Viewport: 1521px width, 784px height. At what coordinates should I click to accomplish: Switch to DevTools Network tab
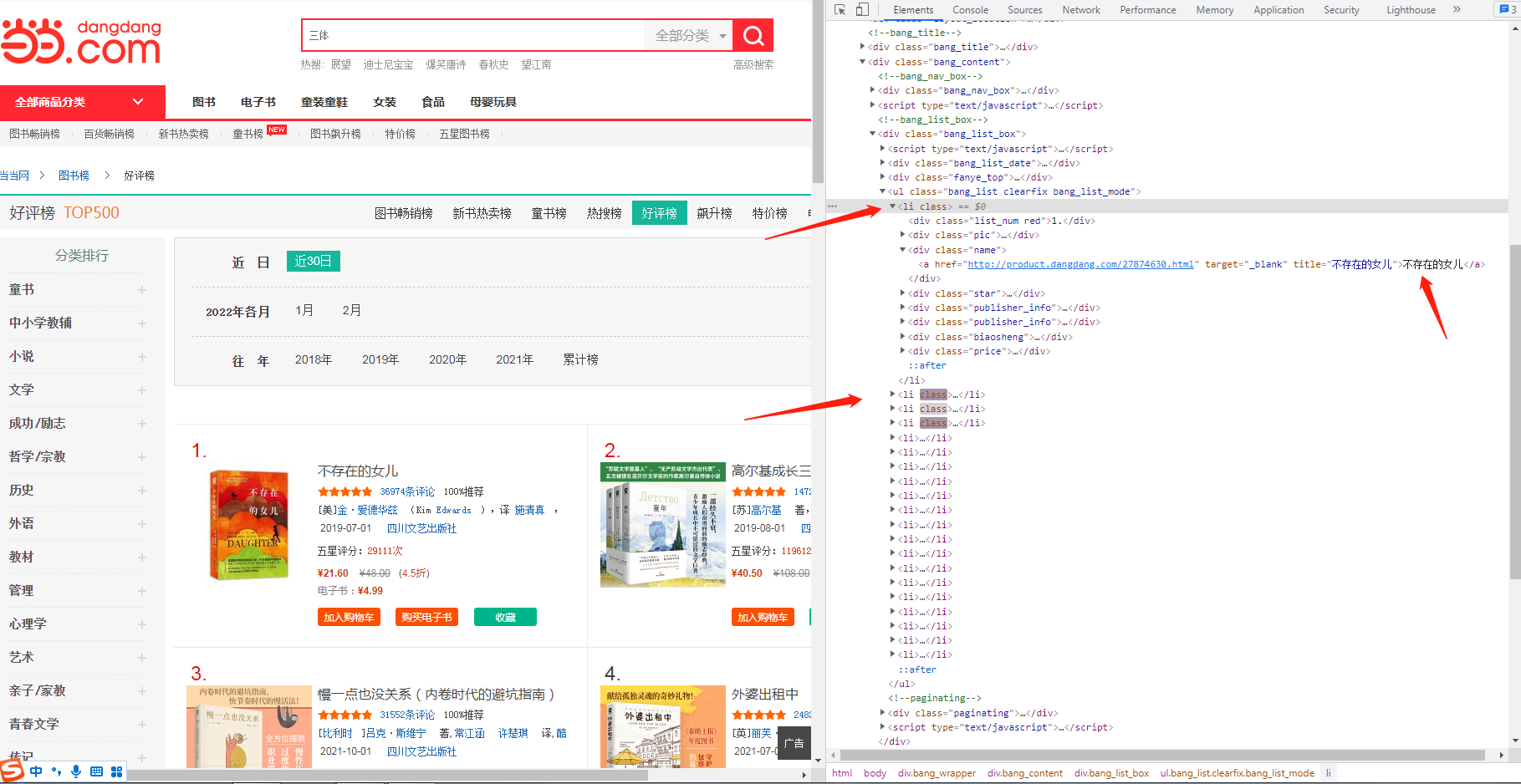pyautogui.click(x=1081, y=10)
